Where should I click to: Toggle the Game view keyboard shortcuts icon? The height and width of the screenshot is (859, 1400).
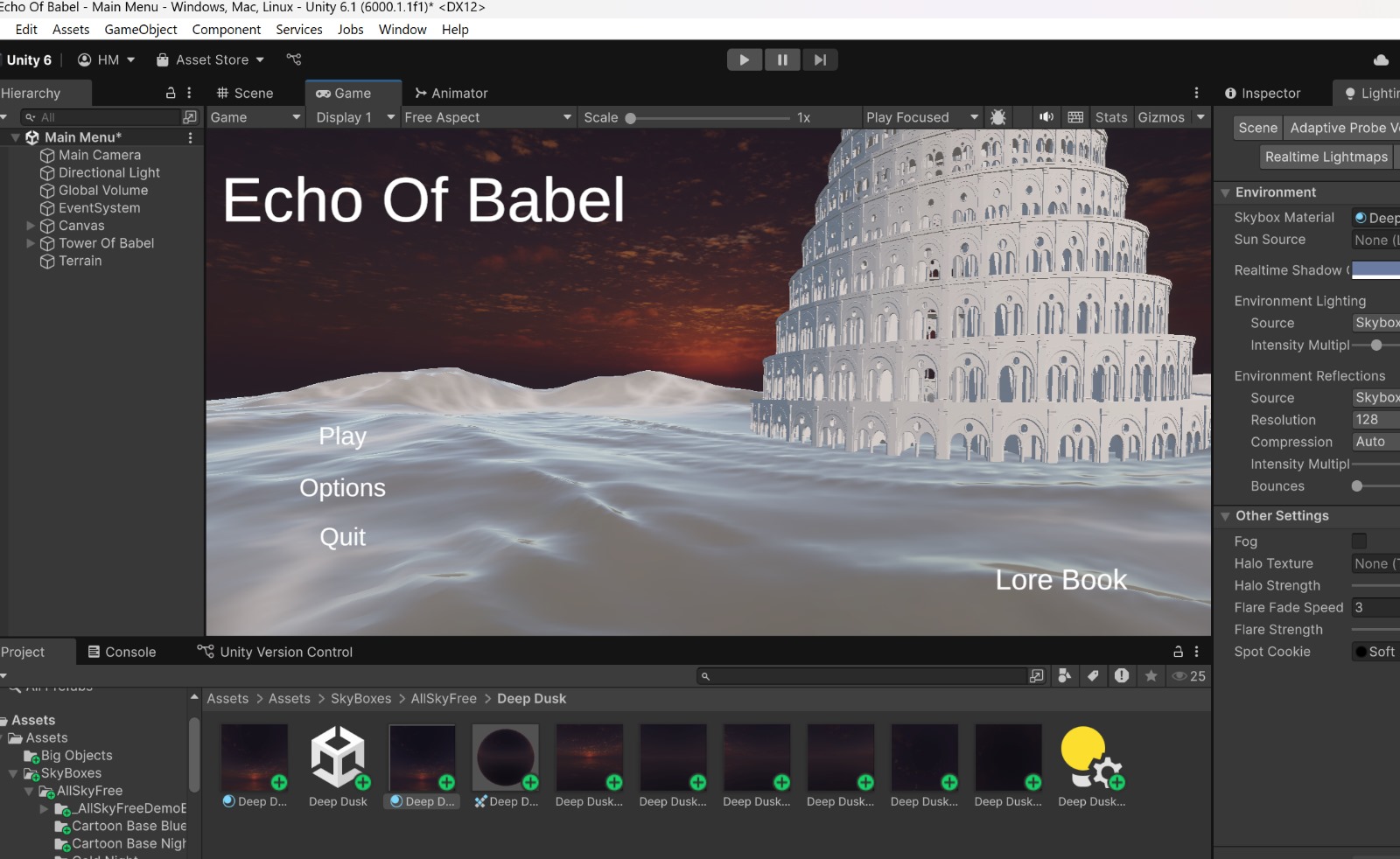click(x=1075, y=117)
